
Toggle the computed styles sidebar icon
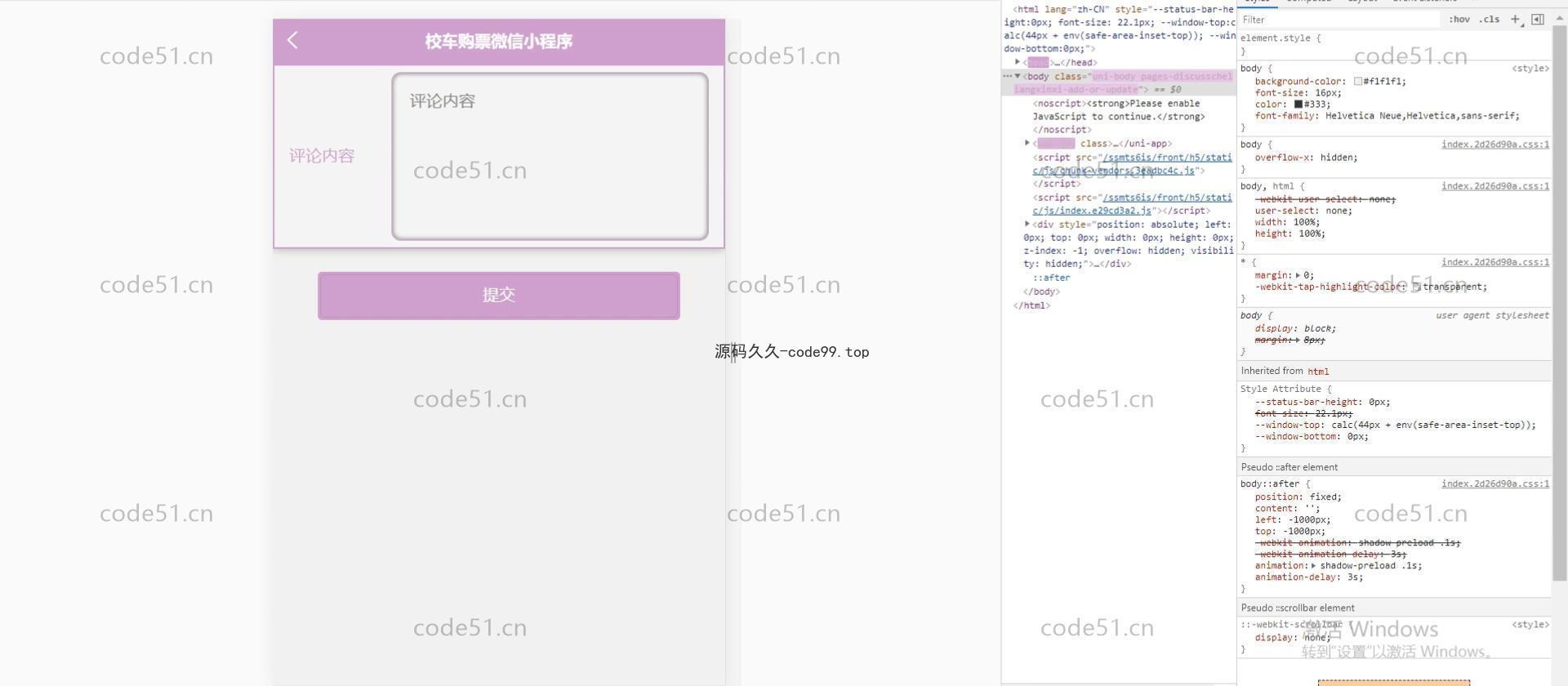click(x=1538, y=20)
